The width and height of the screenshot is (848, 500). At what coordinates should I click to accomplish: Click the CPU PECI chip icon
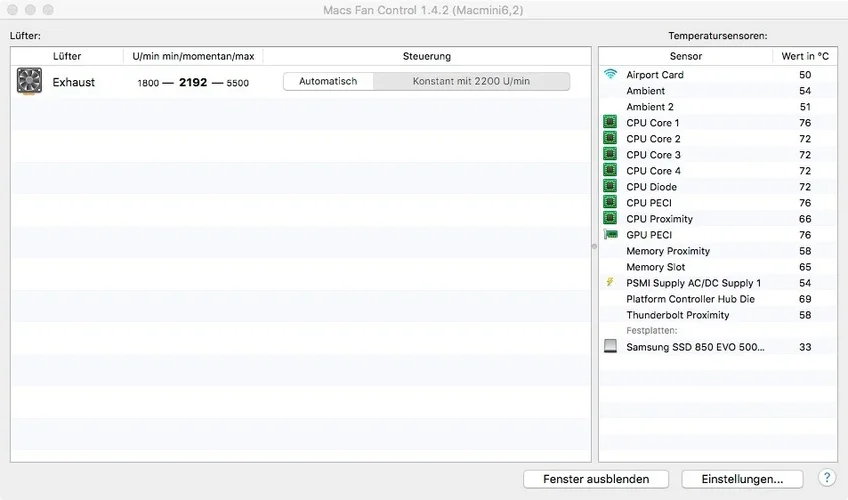pyautogui.click(x=610, y=202)
